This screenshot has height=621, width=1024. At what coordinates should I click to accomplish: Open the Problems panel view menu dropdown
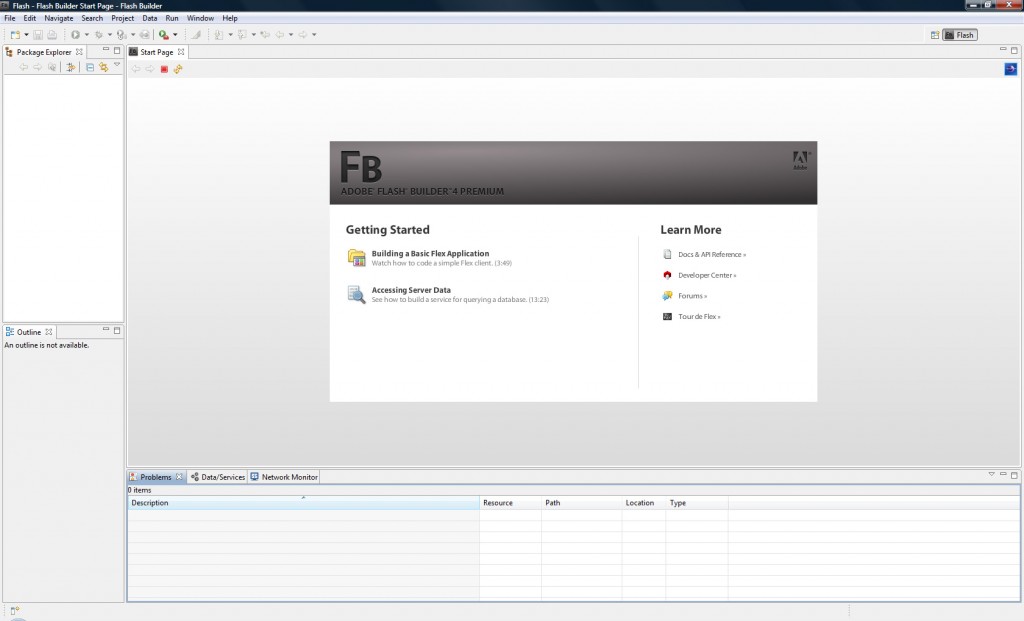[992, 474]
